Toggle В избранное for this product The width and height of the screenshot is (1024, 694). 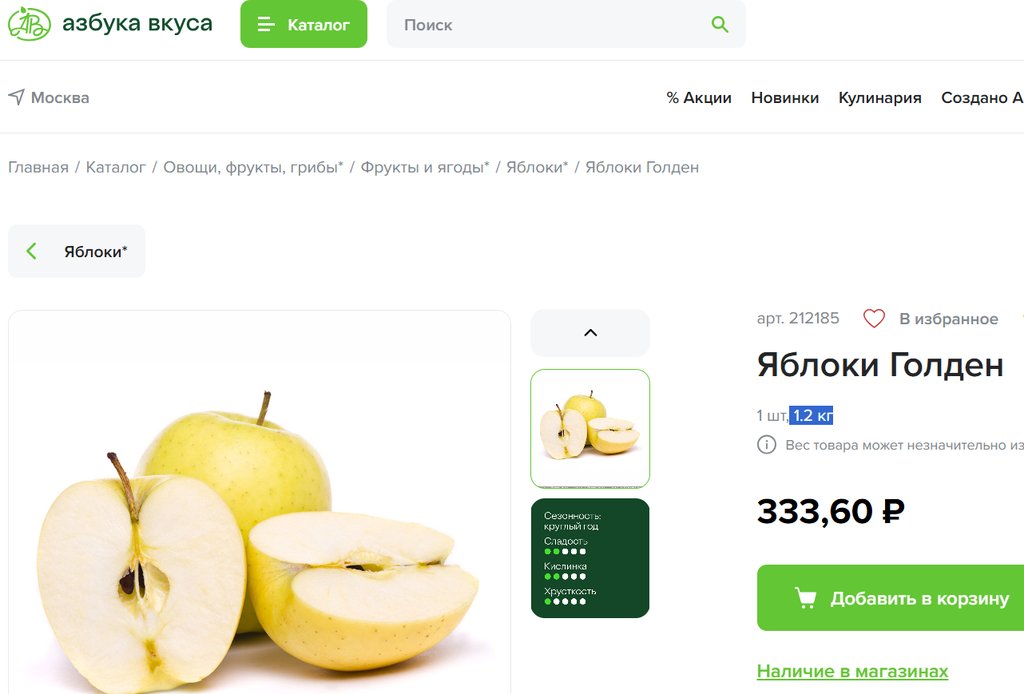(x=931, y=319)
